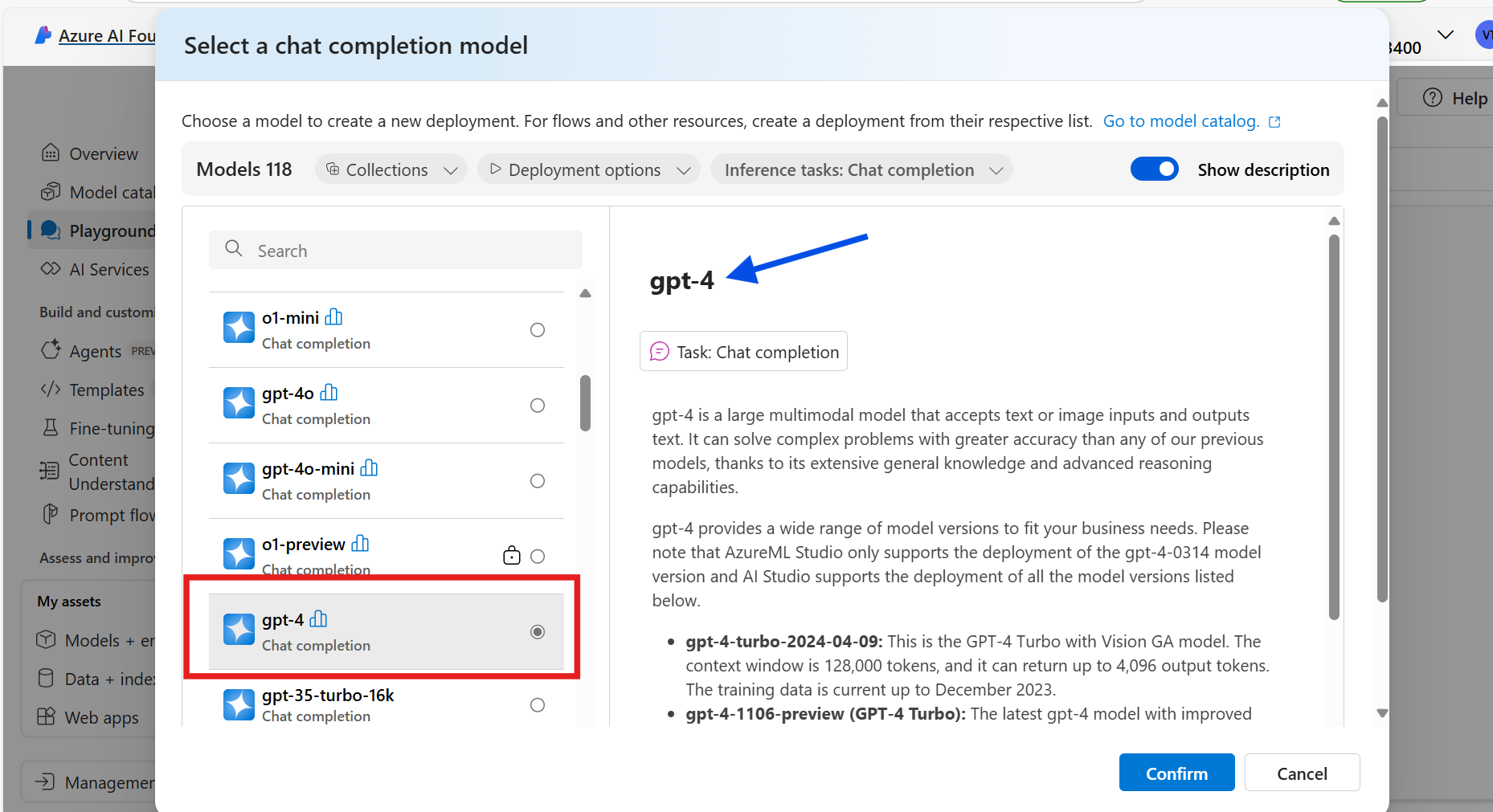Click the Templates code icon
Image resolution: width=1493 pixels, height=812 pixels.
pyautogui.click(x=51, y=390)
